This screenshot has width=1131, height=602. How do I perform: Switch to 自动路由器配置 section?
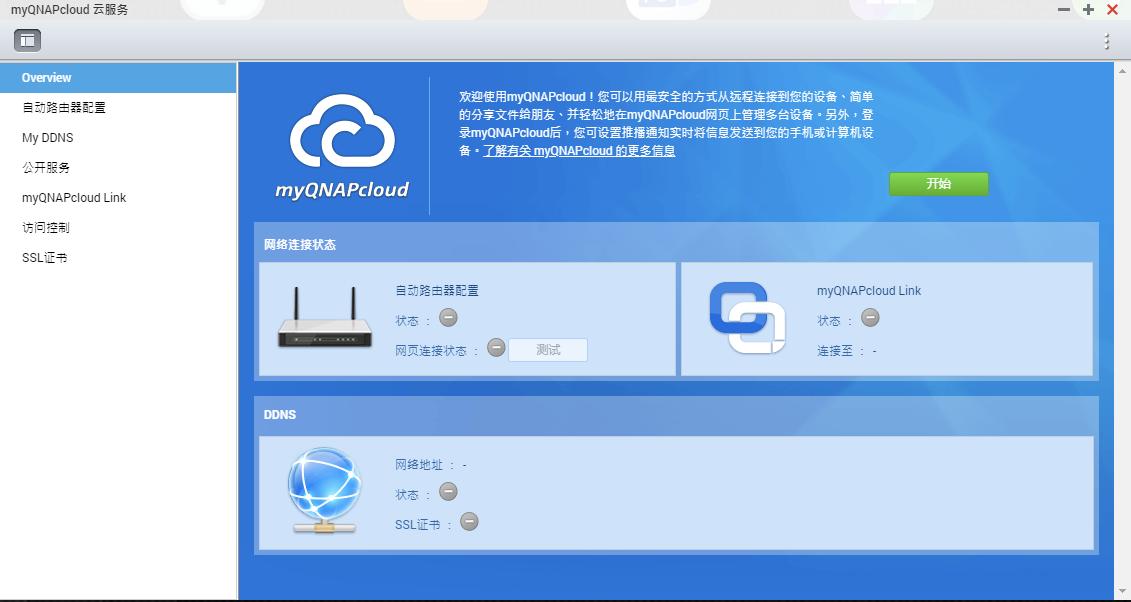click(x=61, y=107)
